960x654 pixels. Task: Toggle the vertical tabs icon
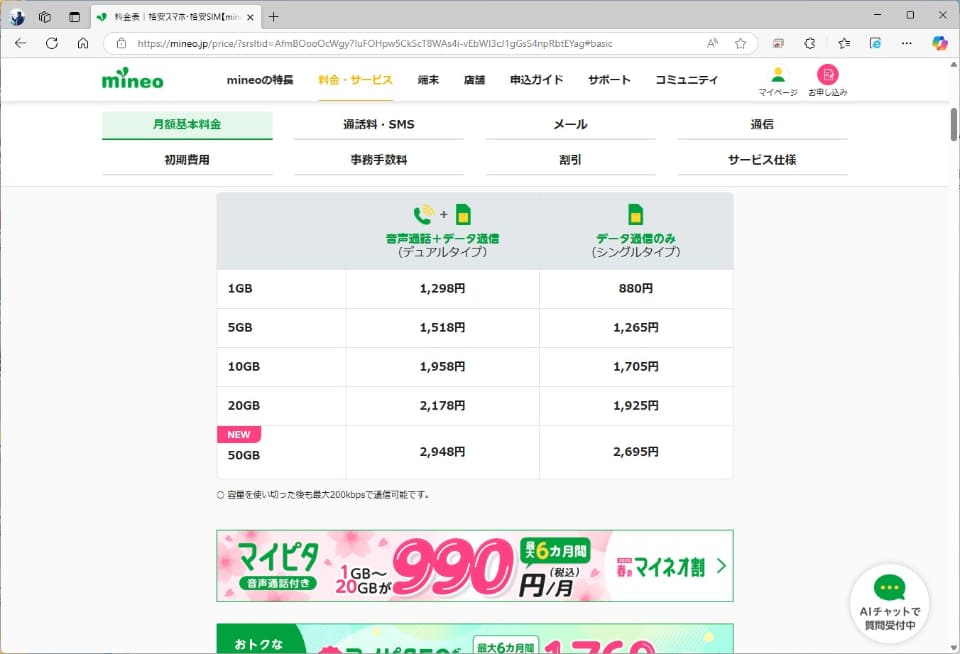[74, 17]
